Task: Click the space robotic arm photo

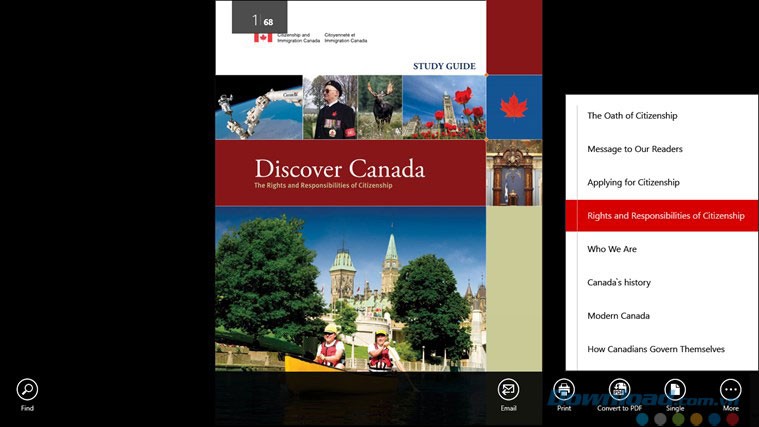Action: coord(258,107)
